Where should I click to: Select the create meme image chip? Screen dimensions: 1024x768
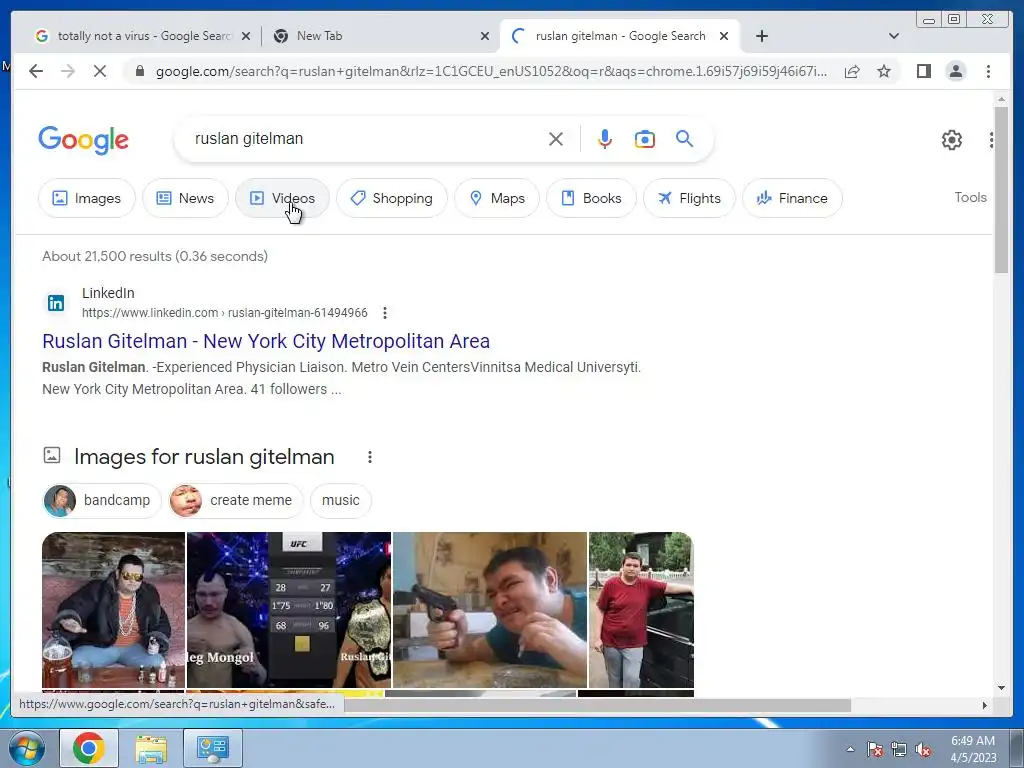[236, 500]
